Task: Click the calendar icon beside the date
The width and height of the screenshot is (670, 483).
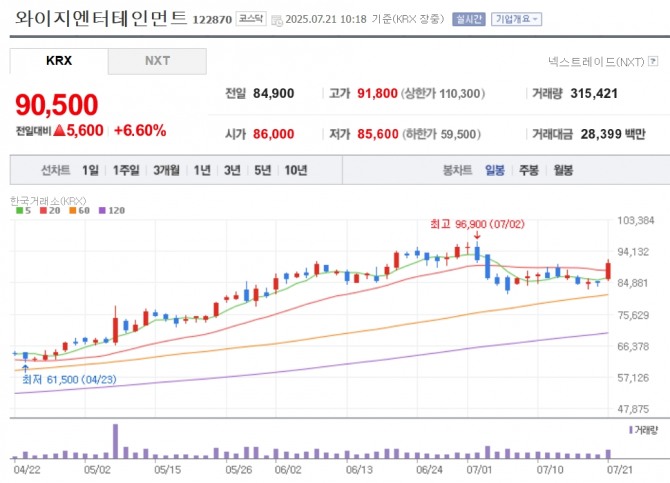Action: point(277,20)
